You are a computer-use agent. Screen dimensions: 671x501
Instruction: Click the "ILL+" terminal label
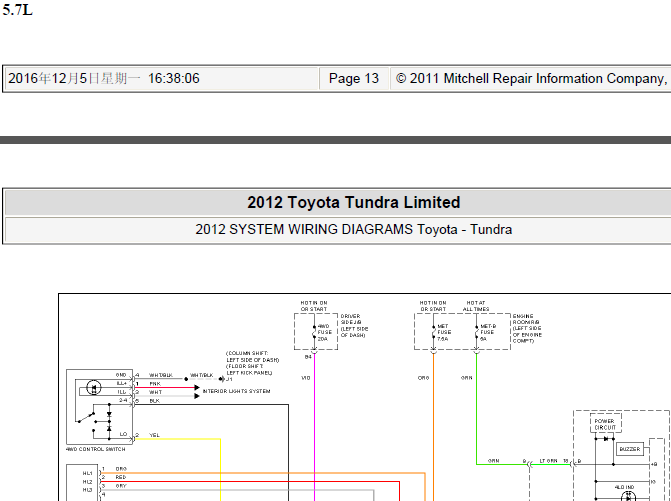tap(122, 383)
